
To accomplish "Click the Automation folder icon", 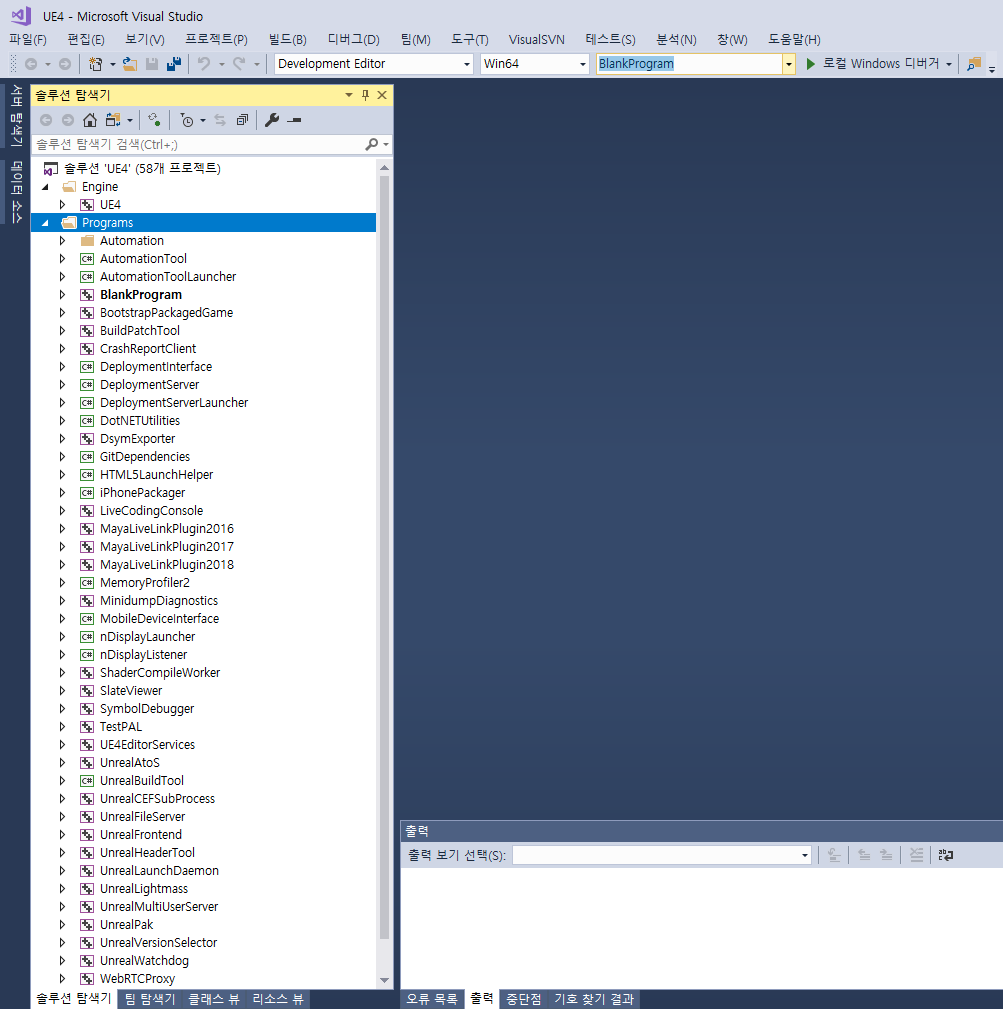I will tap(87, 241).
